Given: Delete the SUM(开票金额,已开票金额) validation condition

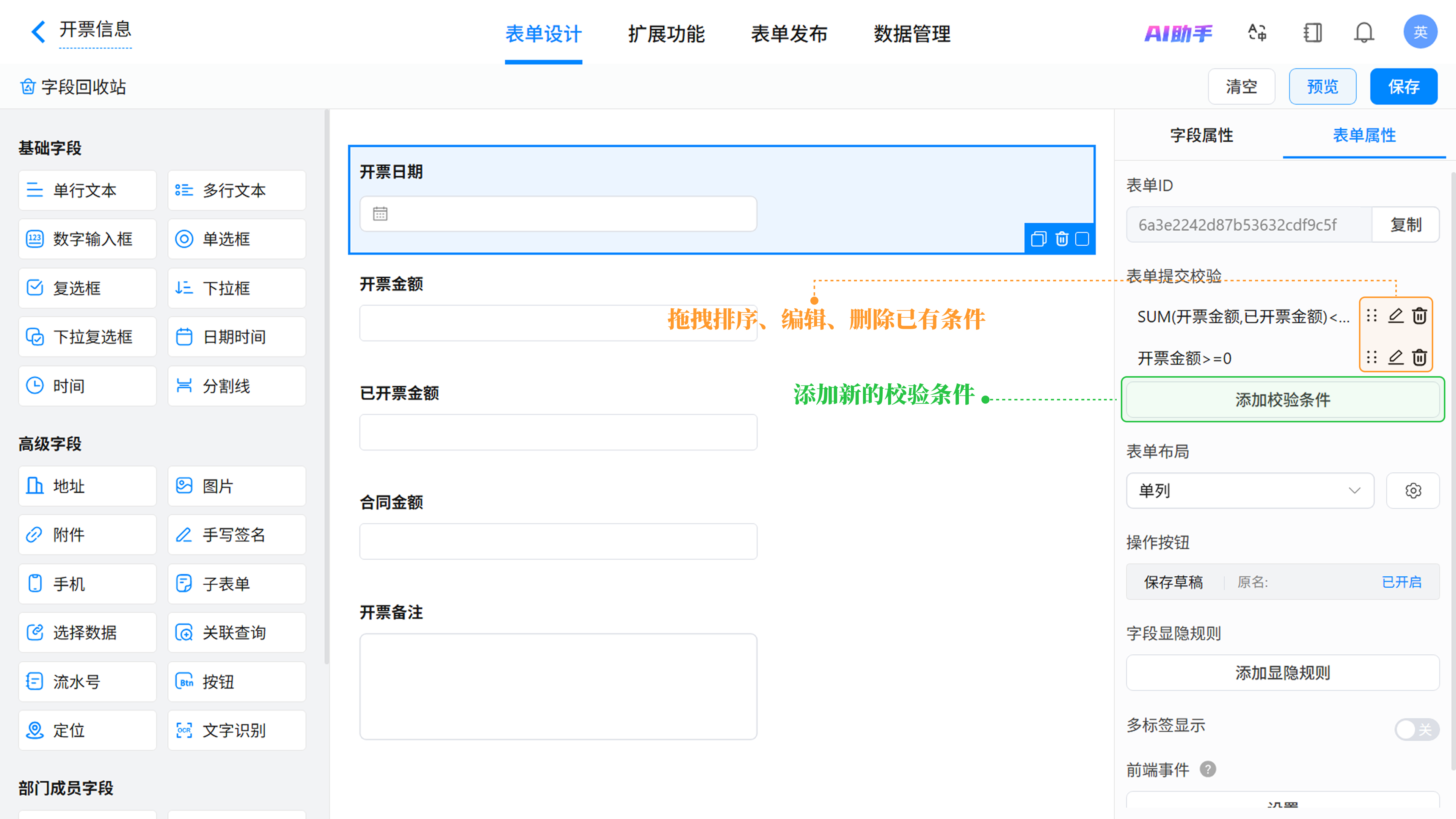Looking at the screenshot, I should [x=1419, y=315].
